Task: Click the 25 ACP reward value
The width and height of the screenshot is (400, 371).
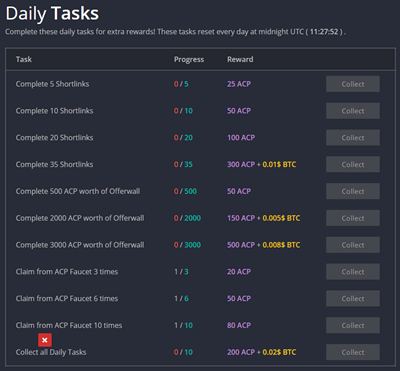Action: pyautogui.click(x=239, y=84)
